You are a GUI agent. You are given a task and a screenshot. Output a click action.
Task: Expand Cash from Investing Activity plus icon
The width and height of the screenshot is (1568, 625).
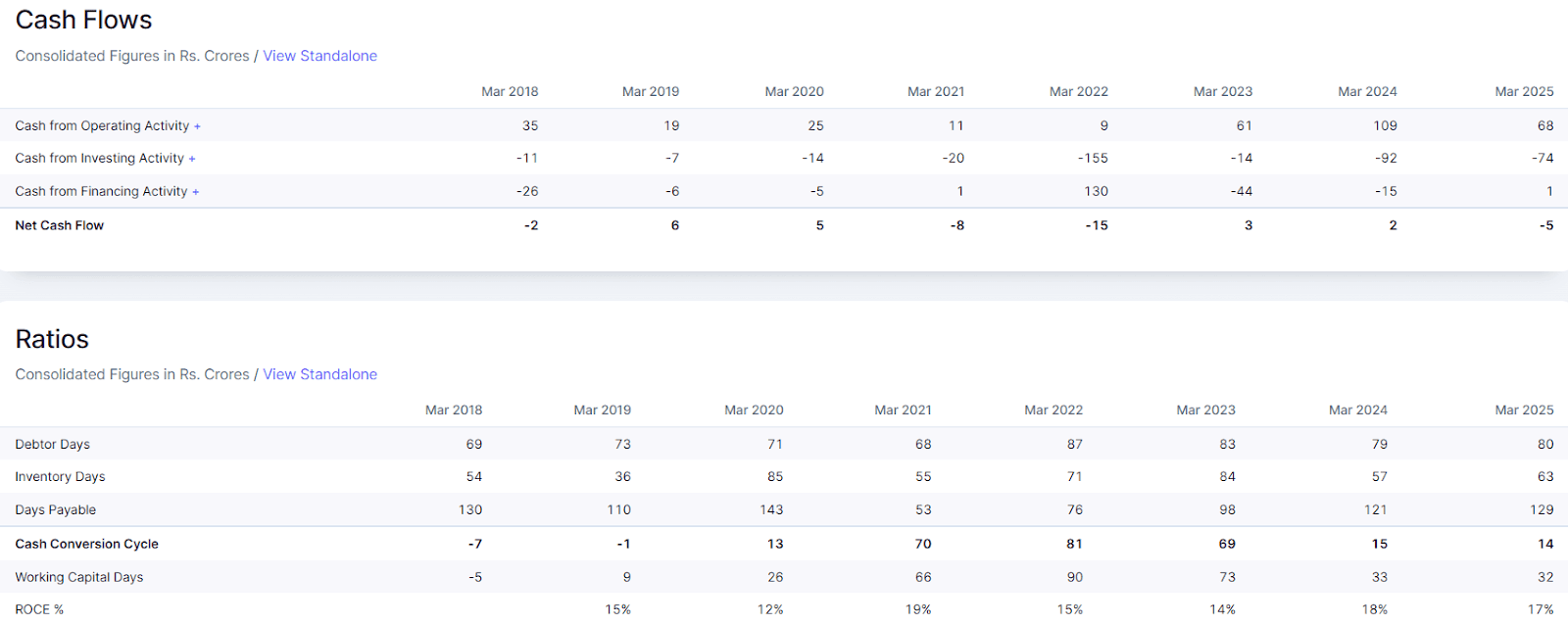pos(192,159)
